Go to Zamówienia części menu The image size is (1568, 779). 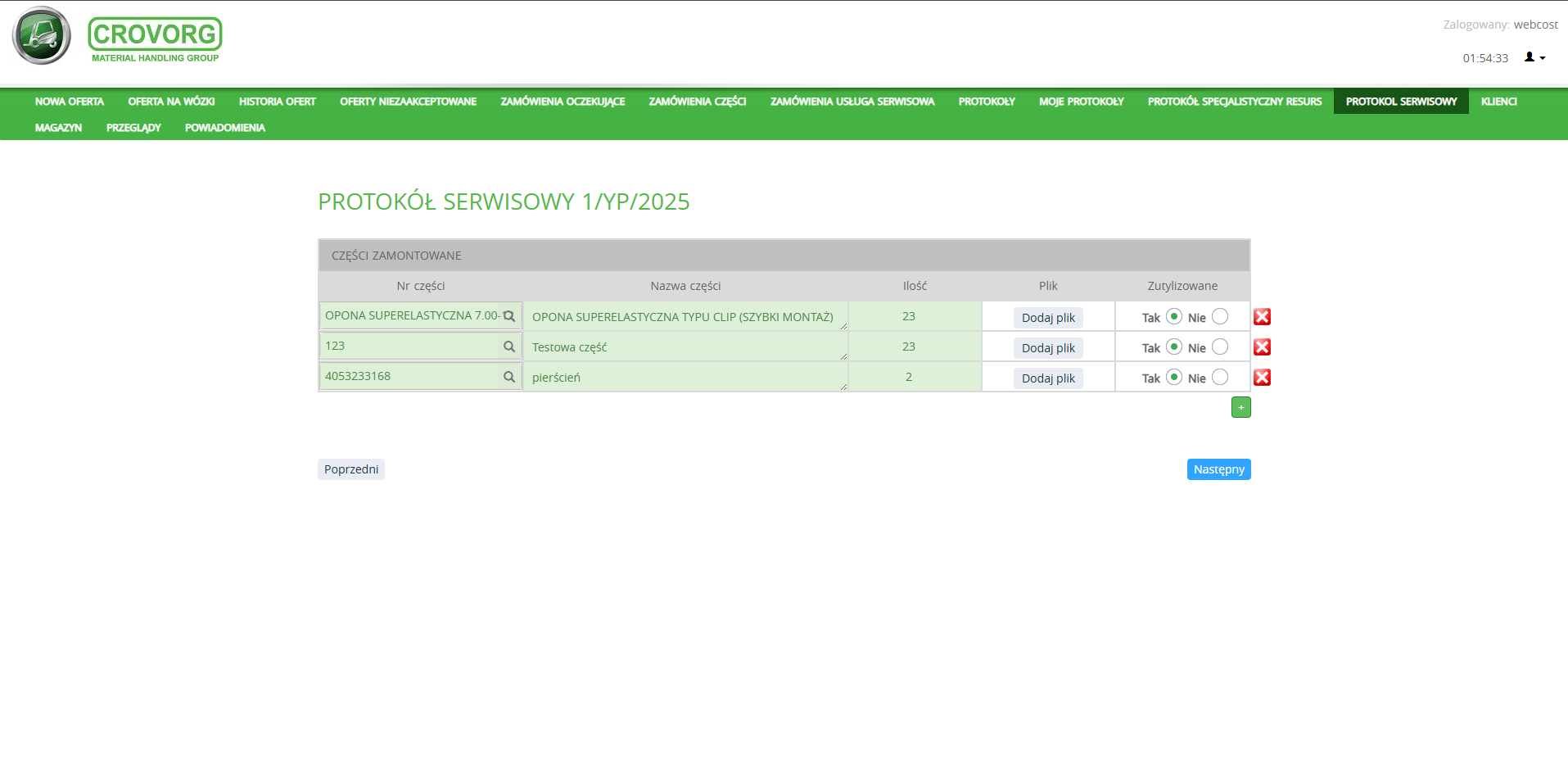[697, 102]
